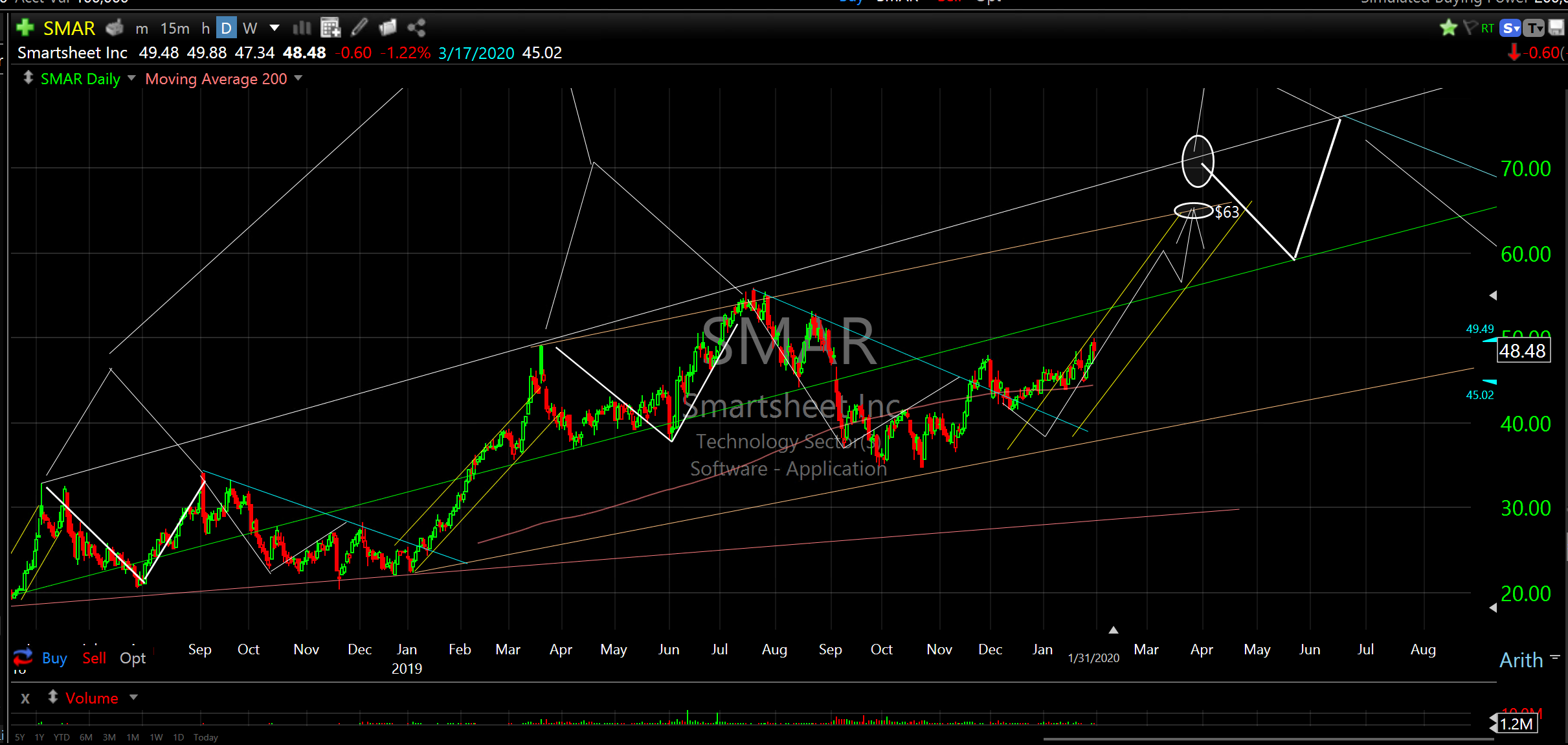Select the 6M time range
This screenshot has height=745, width=1568.
86,737
